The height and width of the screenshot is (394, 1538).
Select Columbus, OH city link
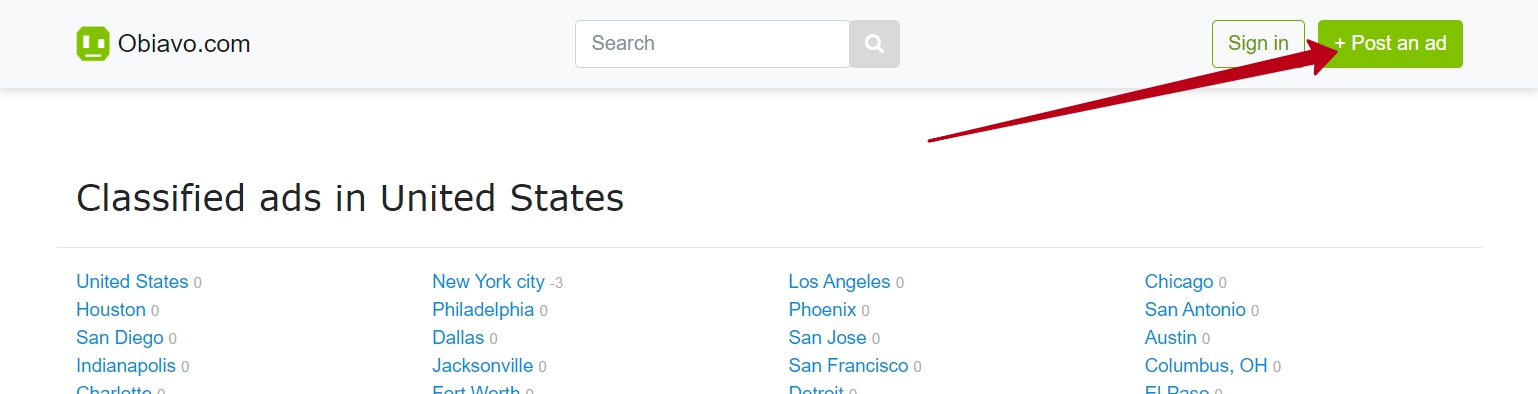(x=1206, y=366)
